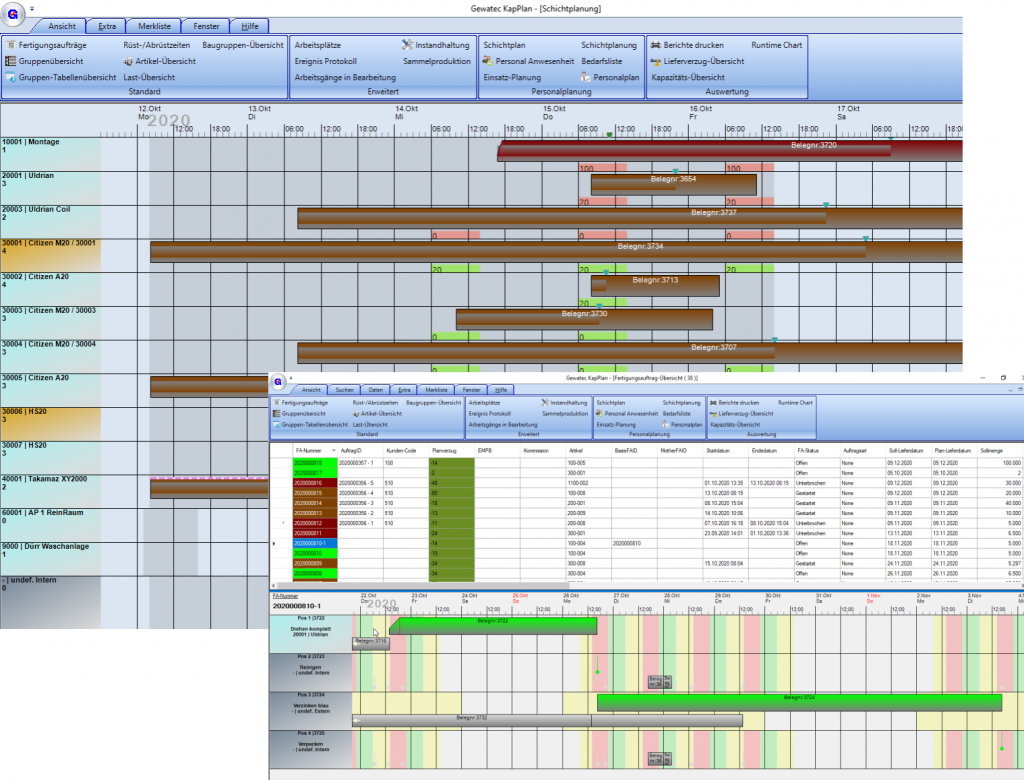
Task: Click the Gewatec application logo button
Action: [15, 15]
